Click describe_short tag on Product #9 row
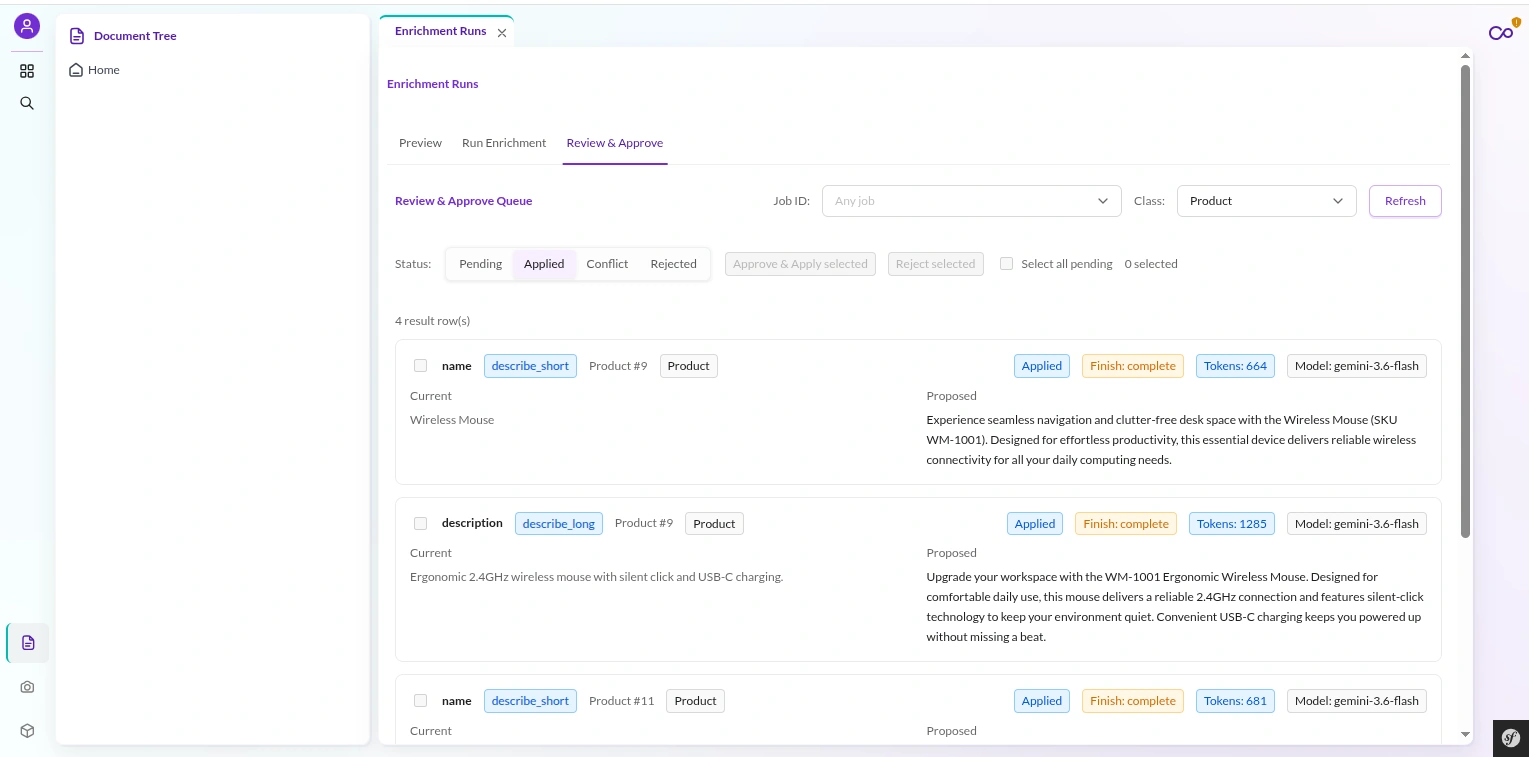This screenshot has width=1529, height=757. [530, 366]
